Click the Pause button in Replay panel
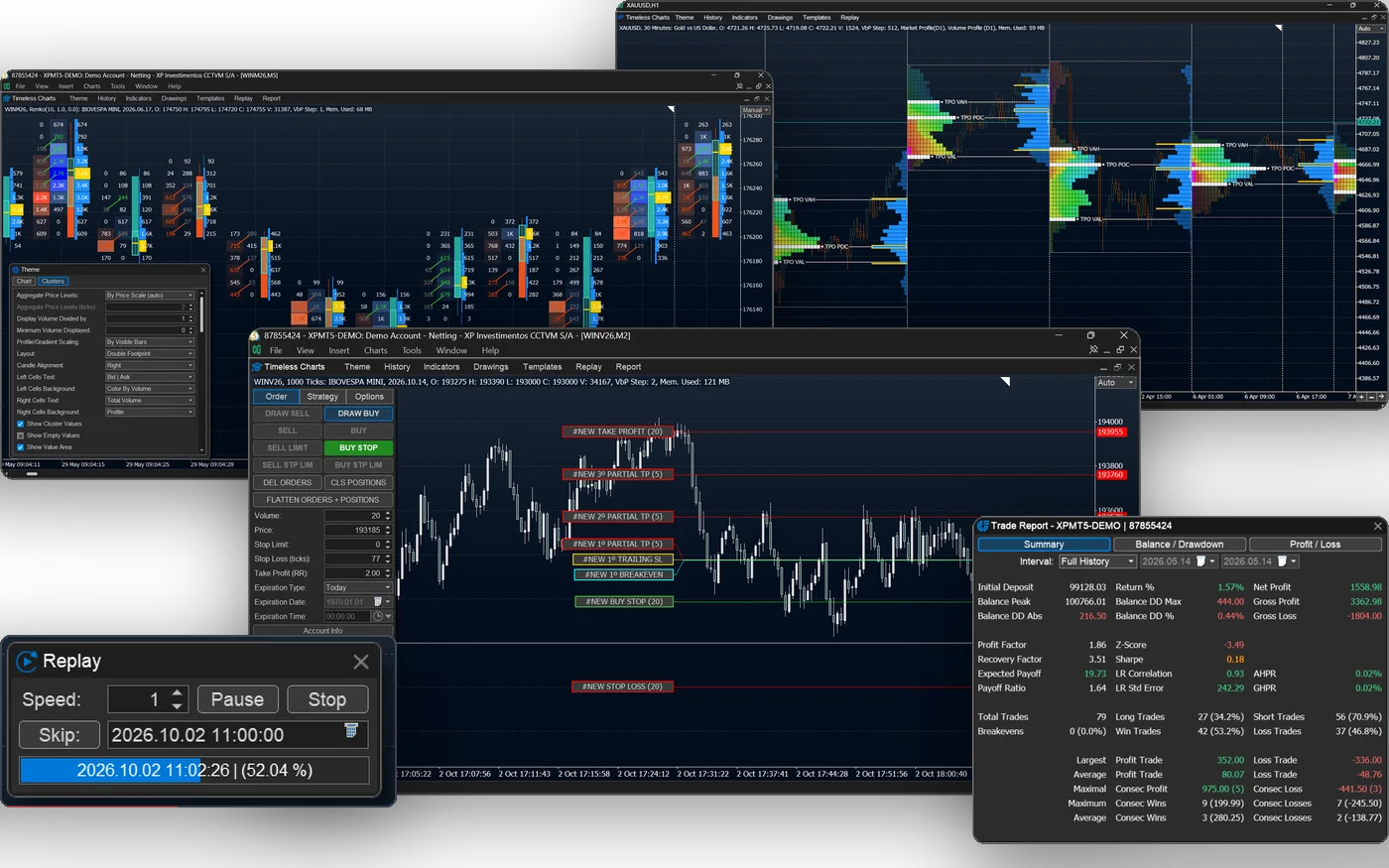 click(238, 699)
